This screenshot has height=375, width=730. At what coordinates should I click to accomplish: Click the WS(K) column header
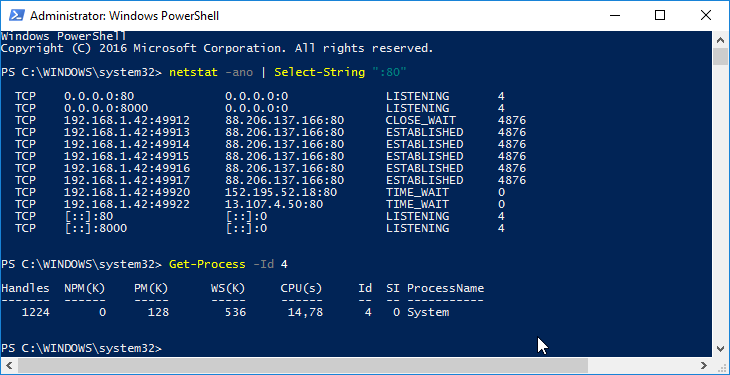228,288
